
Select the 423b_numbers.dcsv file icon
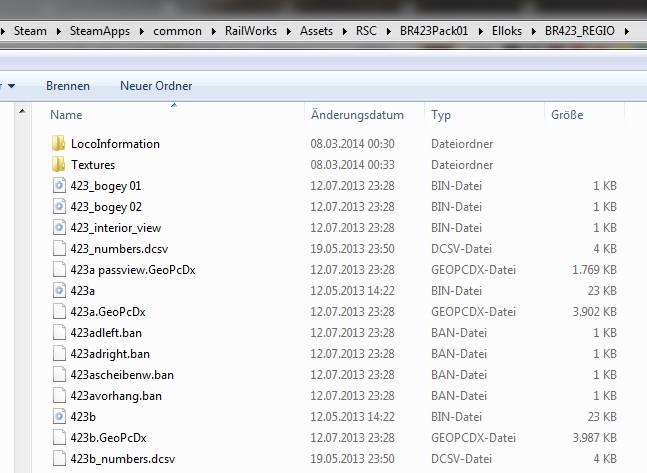59,459
